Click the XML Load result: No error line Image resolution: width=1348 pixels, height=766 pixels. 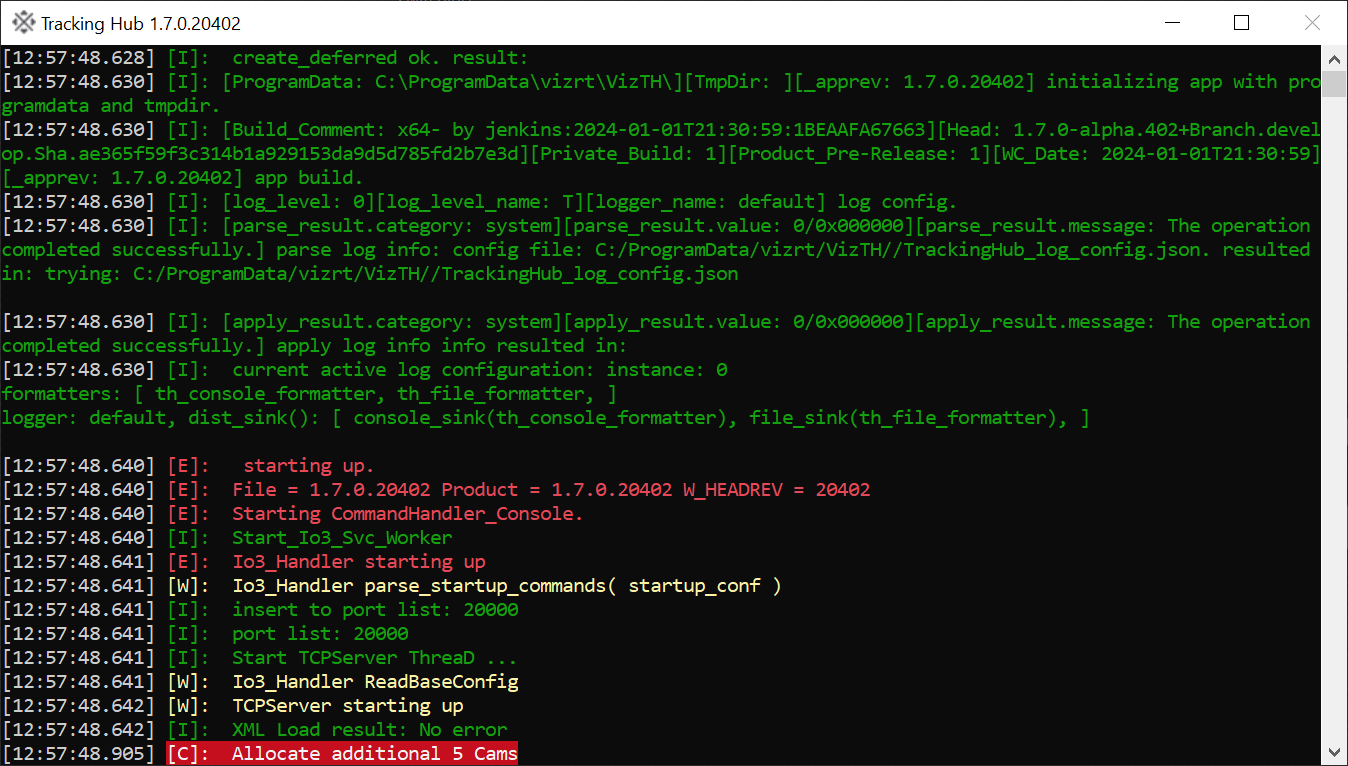click(369, 730)
